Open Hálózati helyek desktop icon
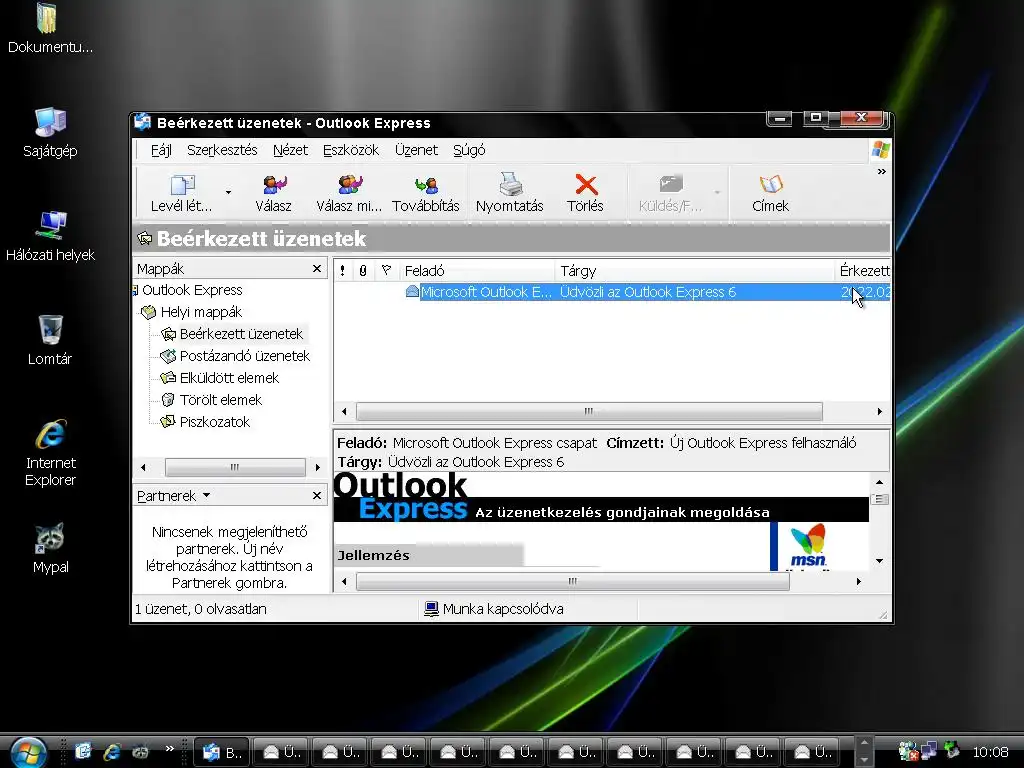The image size is (1024, 768). [x=50, y=236]
